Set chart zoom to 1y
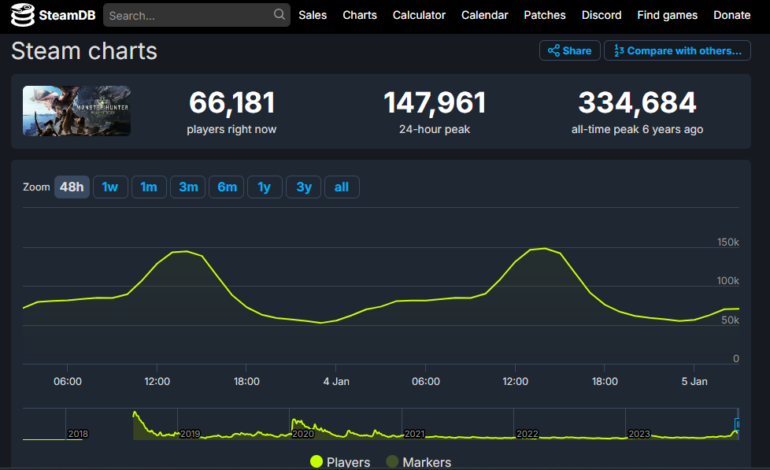 (264, 187)
